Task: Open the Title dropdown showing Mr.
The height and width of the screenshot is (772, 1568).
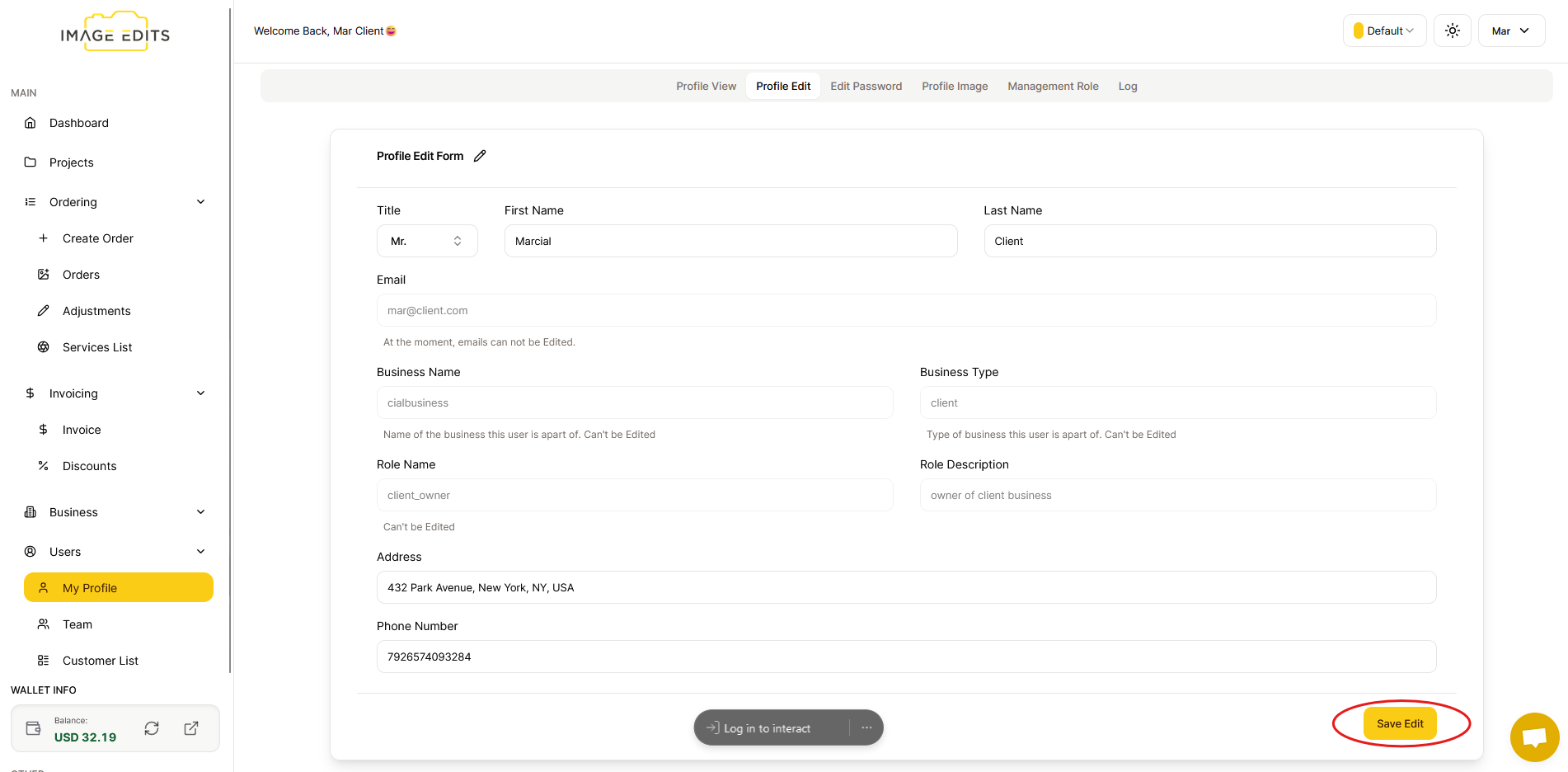Action: (427, 241)
